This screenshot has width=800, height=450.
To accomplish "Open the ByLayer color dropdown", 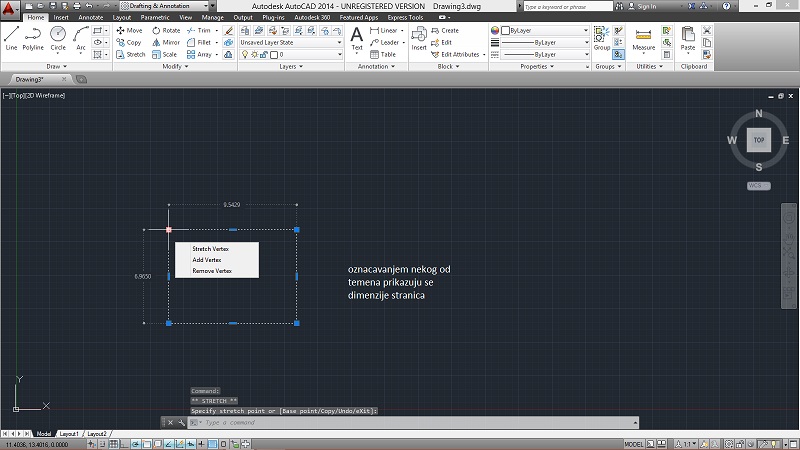I will click(x=546, y=30).
